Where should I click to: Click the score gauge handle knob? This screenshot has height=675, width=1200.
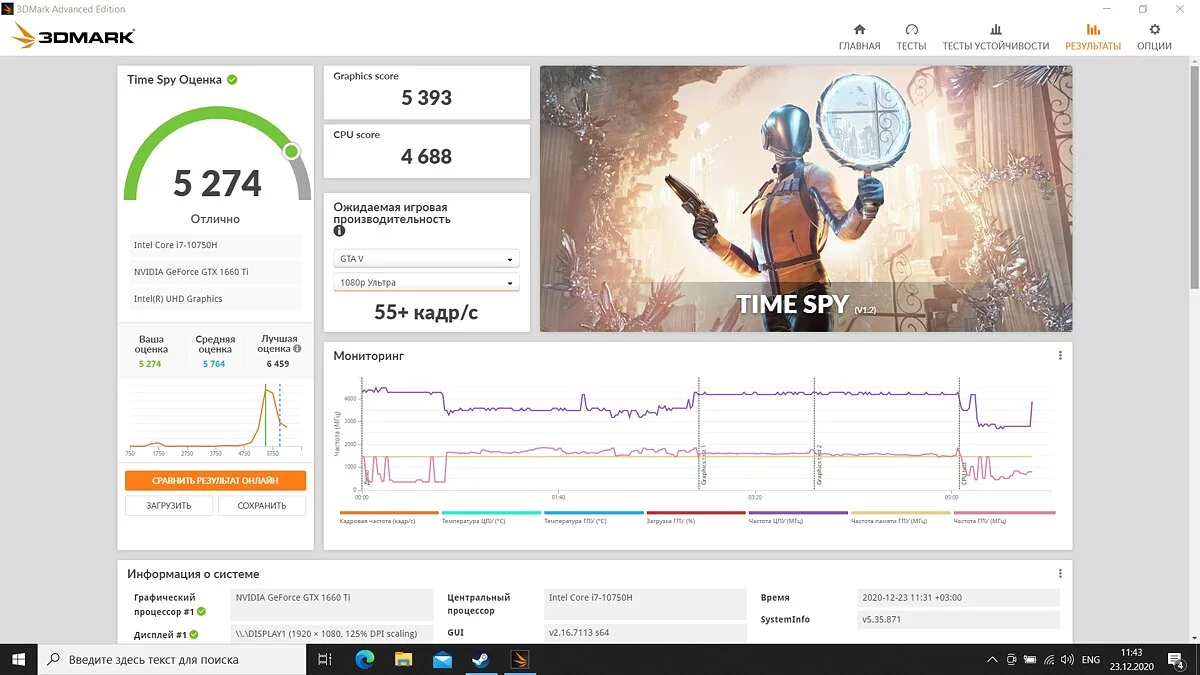[x=291, y=151]
